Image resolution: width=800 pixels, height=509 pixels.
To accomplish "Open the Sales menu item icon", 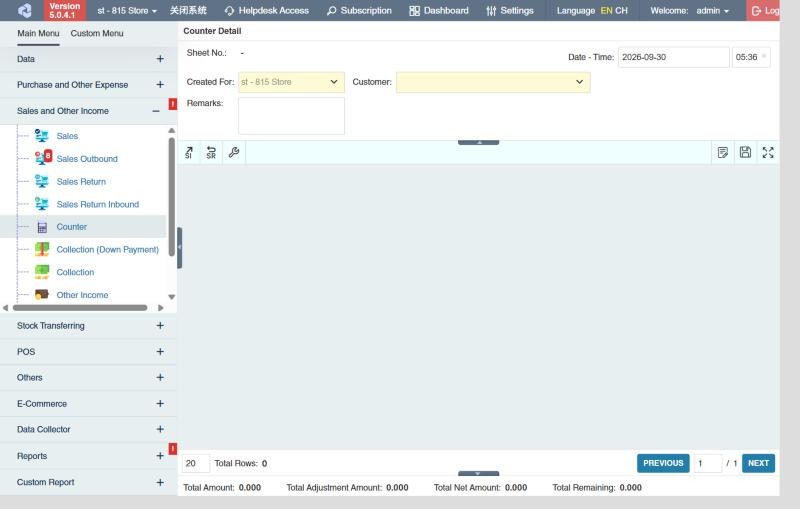I will click(x=42, y=136).
